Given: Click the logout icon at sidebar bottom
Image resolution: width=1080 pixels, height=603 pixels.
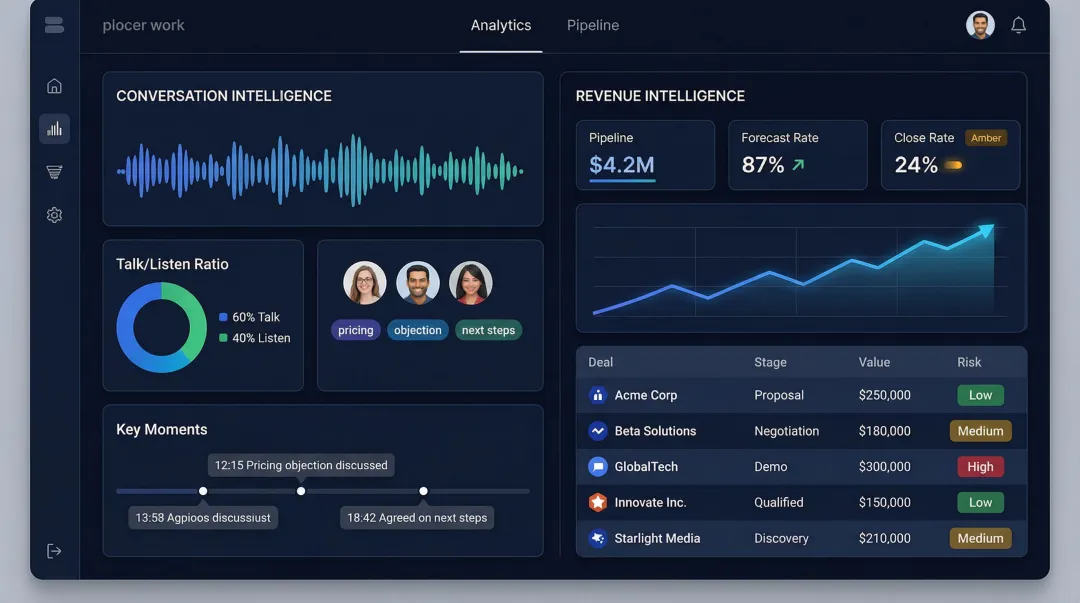Looking at the screenshot, I should pos(54,550).
